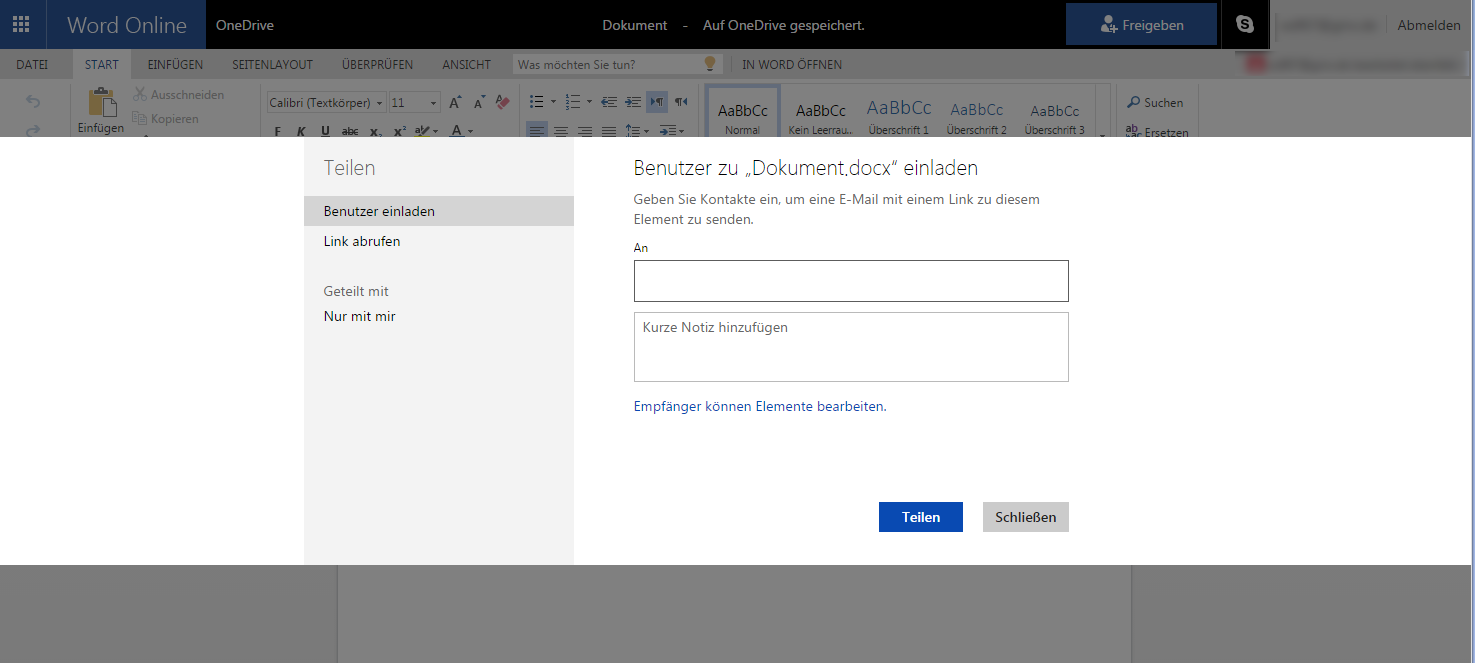Decrease font size with the smaller A icon
Screen dimensions: 1475x663
(479, 103)
